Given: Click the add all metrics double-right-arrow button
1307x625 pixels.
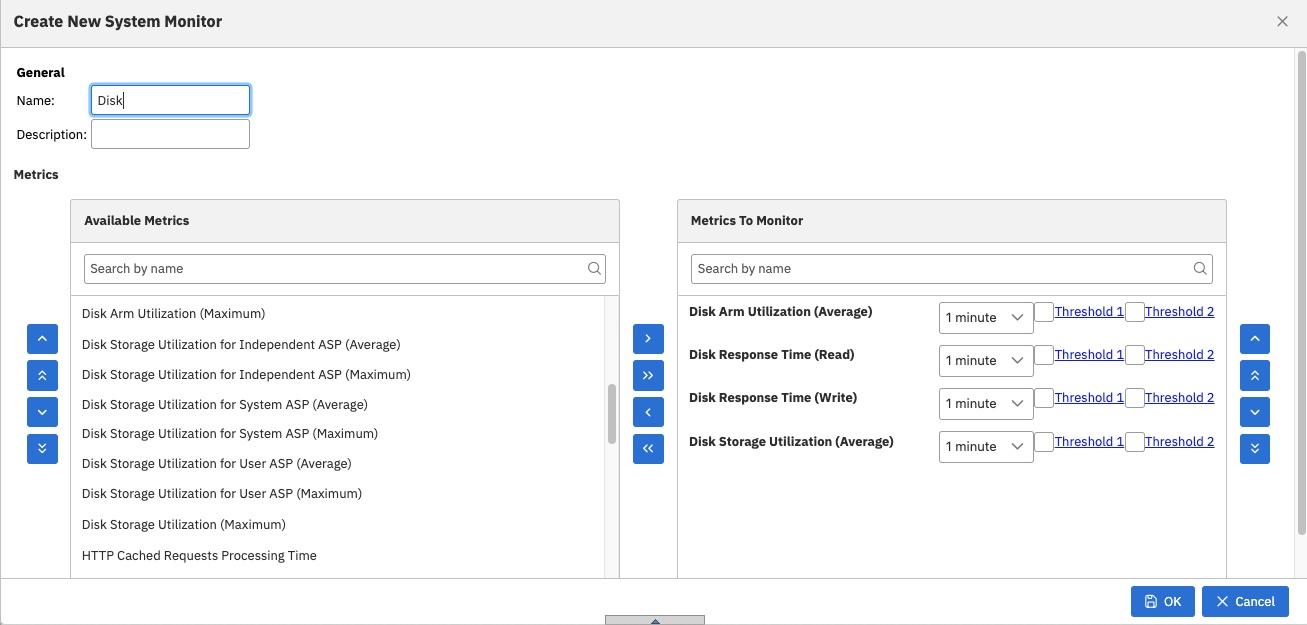Looking at the screenshot, I should (x=648, y=375).
